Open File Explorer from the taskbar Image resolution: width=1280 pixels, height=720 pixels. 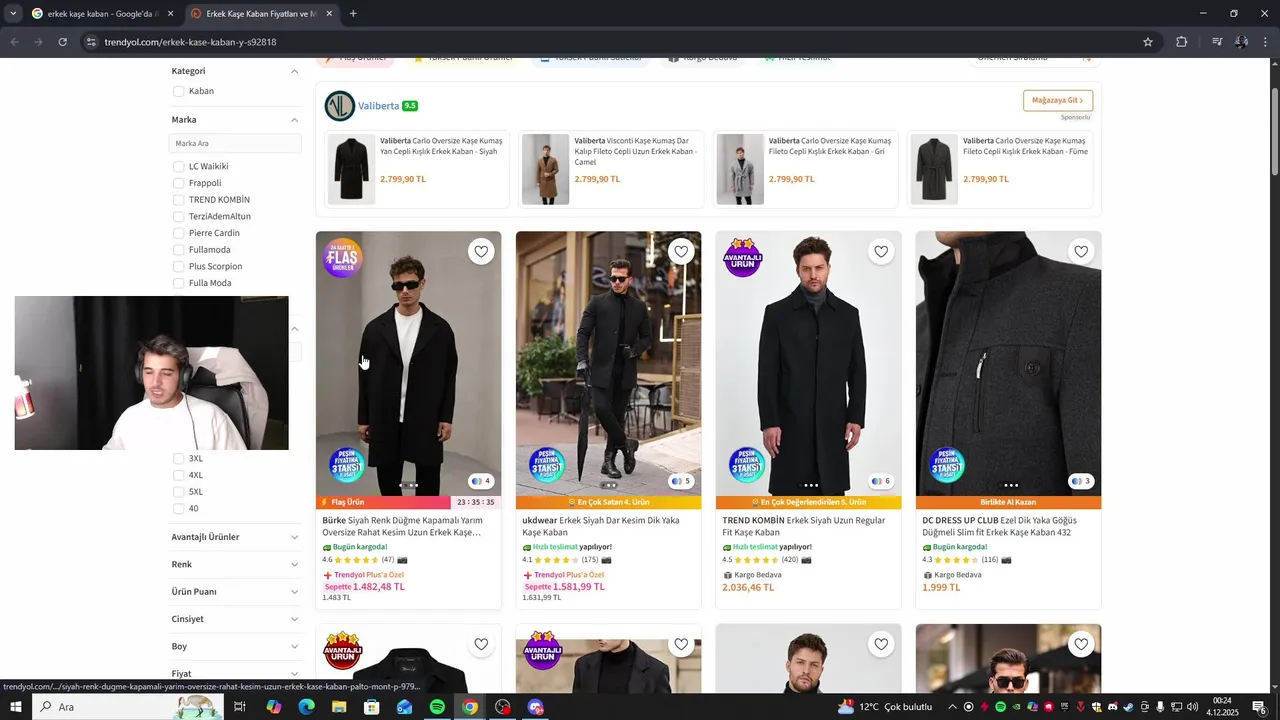pos(339,707)
